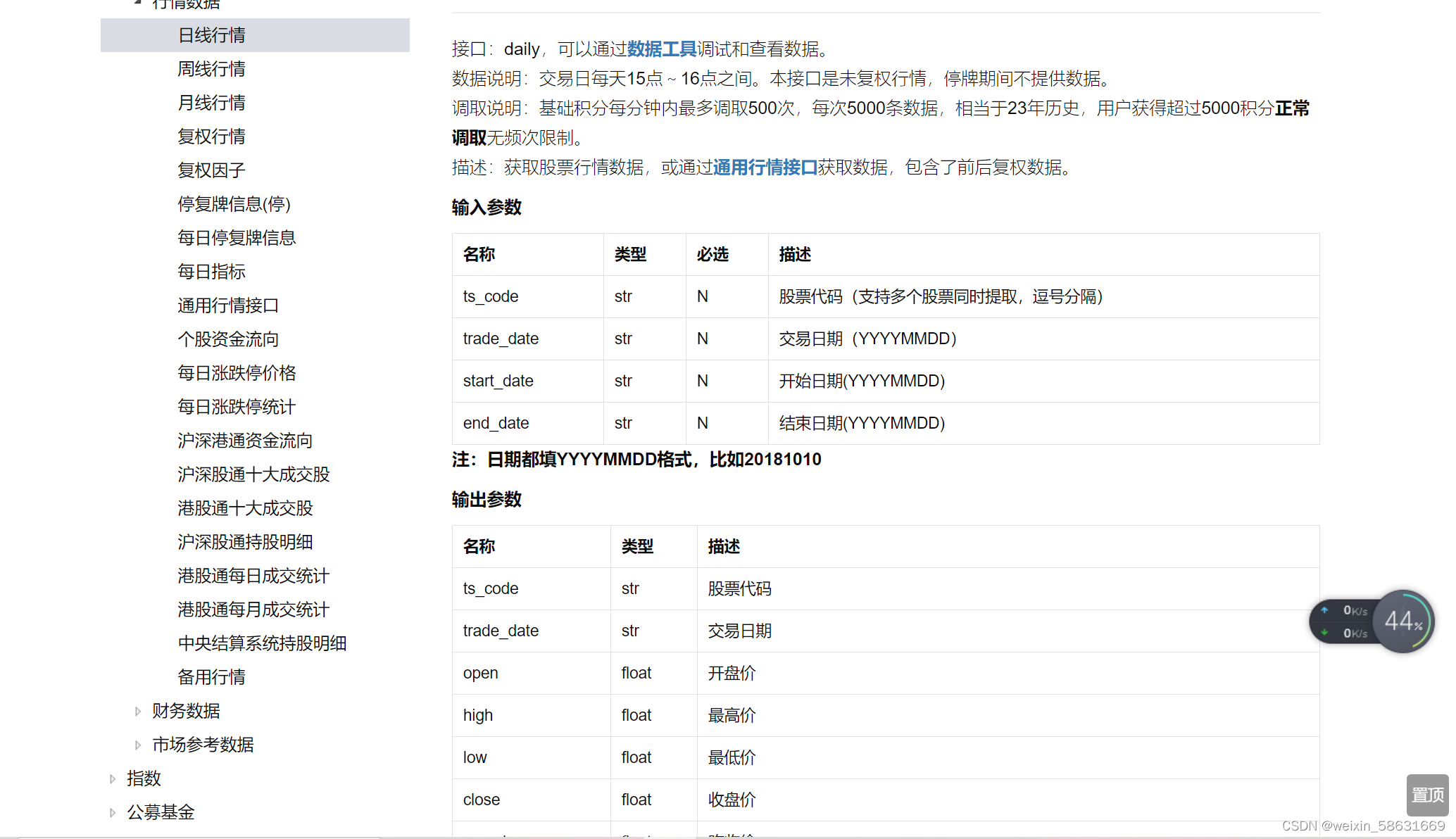Image resolution: width=1456 pixels, height=839 pixels.
Task: Open 个股资金流向 sidebar item
Action: pyautogui.click(x=228, y=339)
